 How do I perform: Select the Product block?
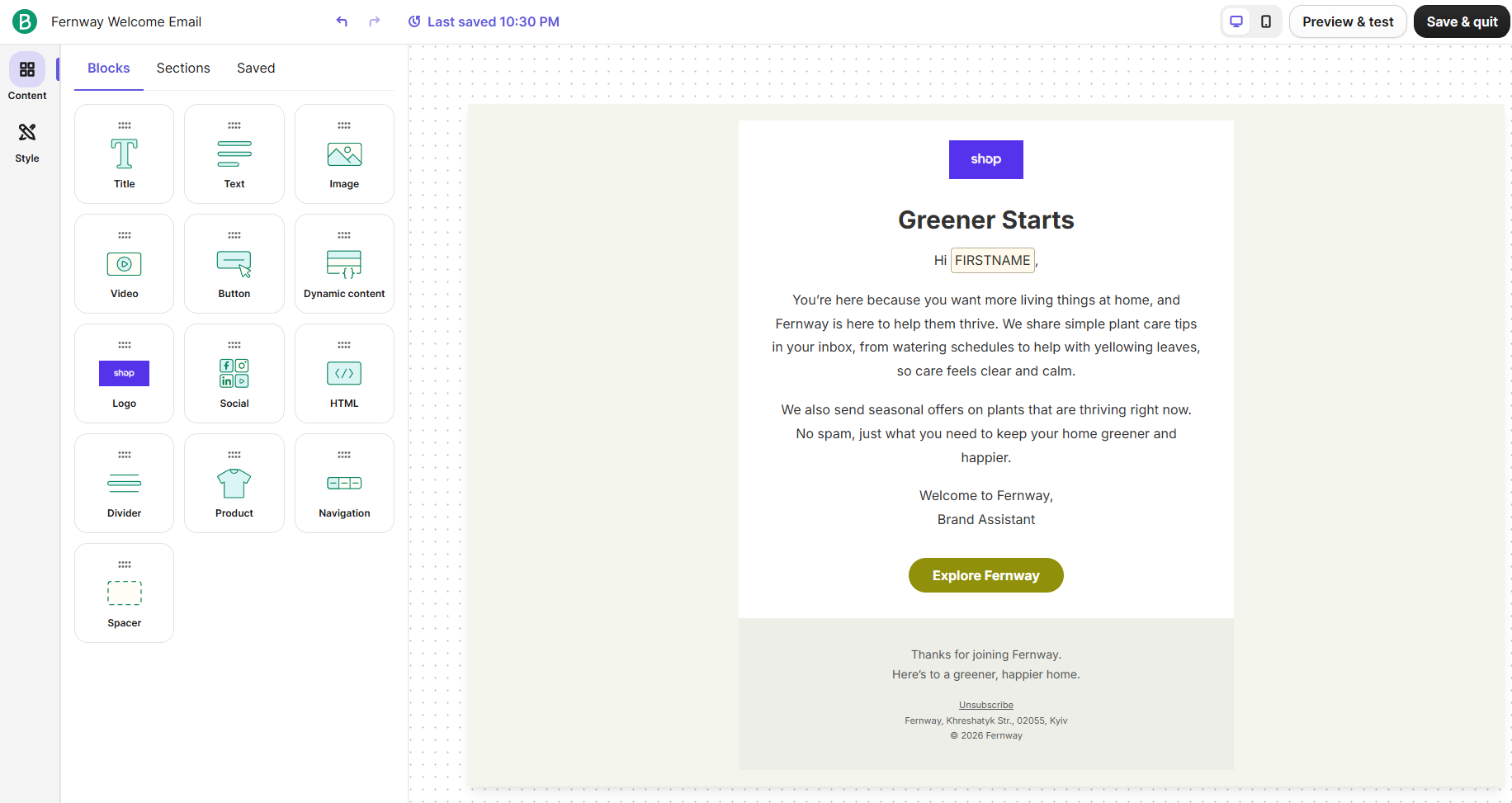(234, 484)
